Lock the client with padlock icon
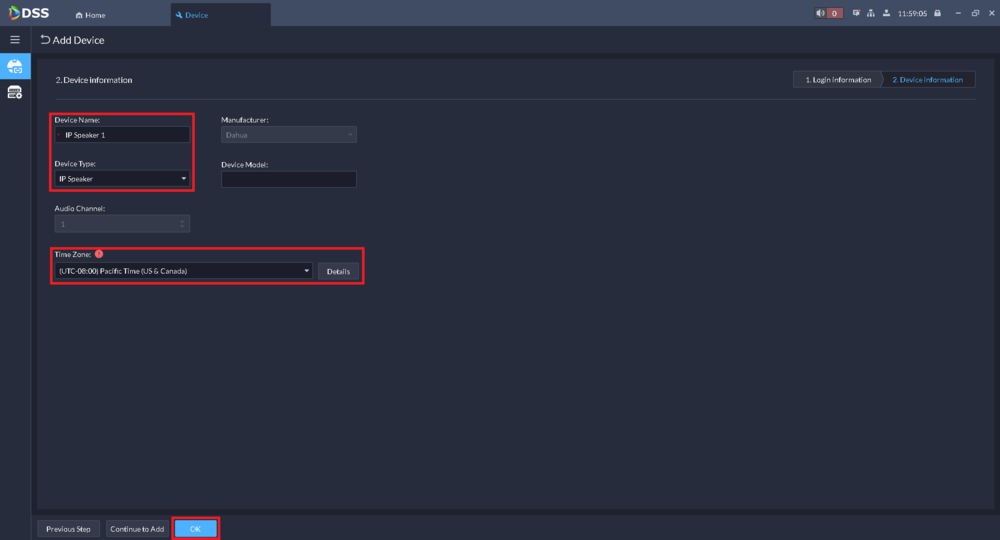Image resolution: width=1000 pixels, height=540 pixels. (x=938, y=13)
